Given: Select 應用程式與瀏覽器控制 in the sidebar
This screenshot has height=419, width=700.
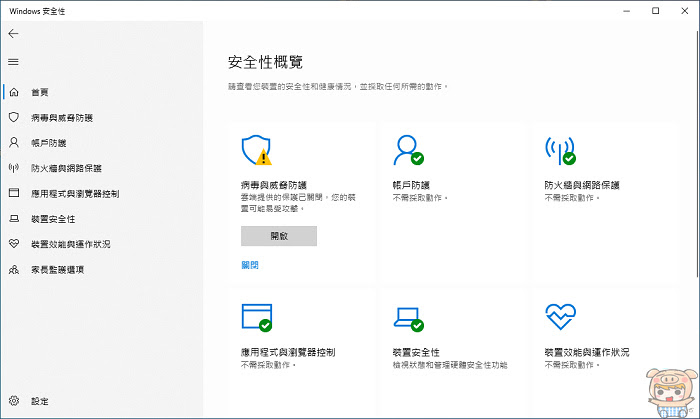Looking at the screenshot, I should pyautogui.click(x=75, y=193).
